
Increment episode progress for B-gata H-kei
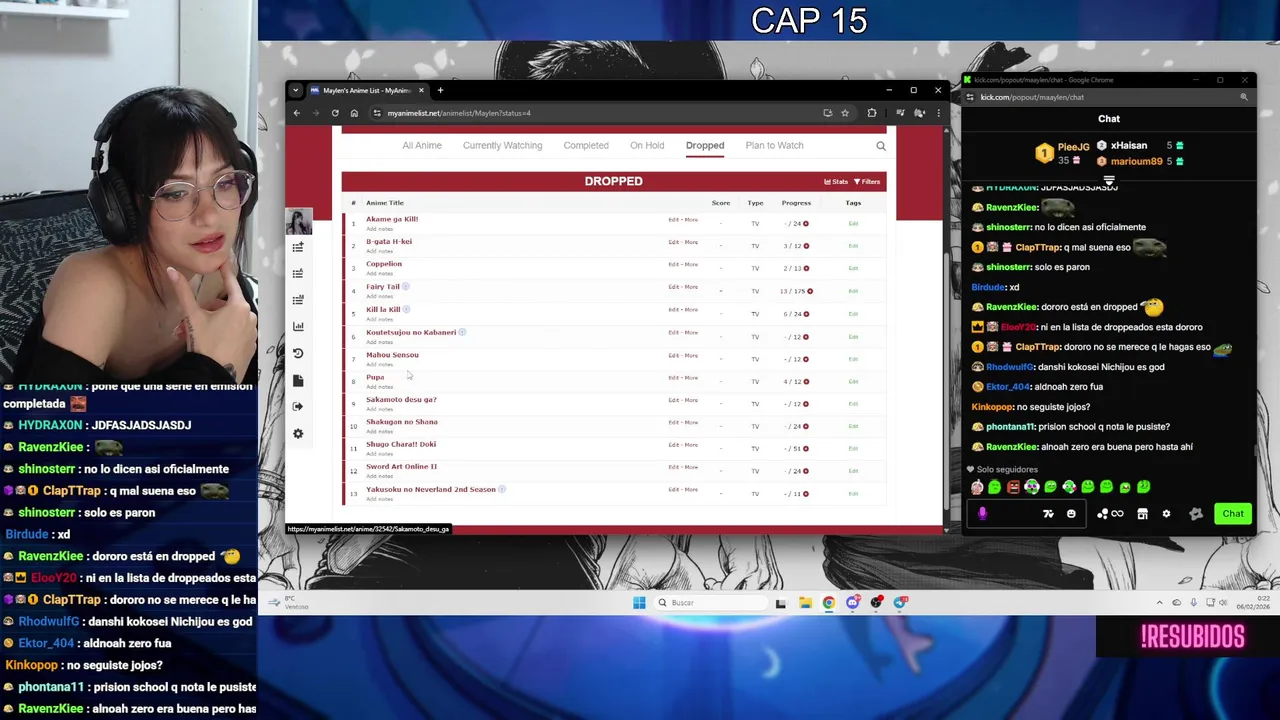[806, 246]
